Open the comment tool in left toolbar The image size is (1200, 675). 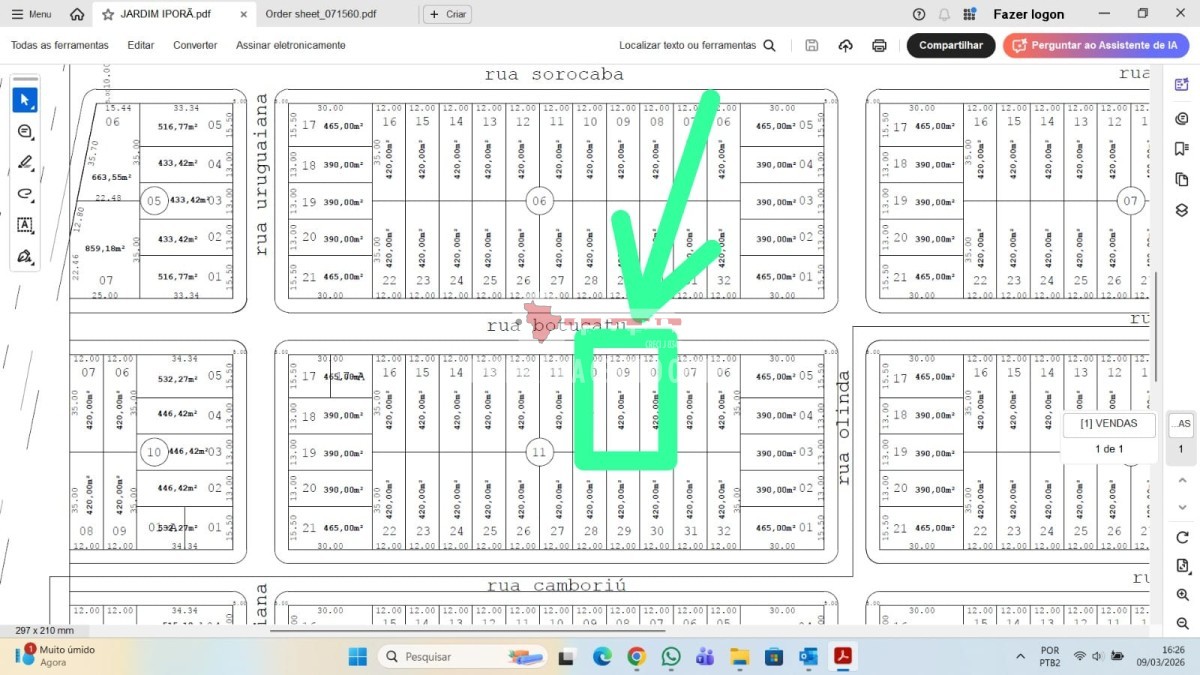25,131
